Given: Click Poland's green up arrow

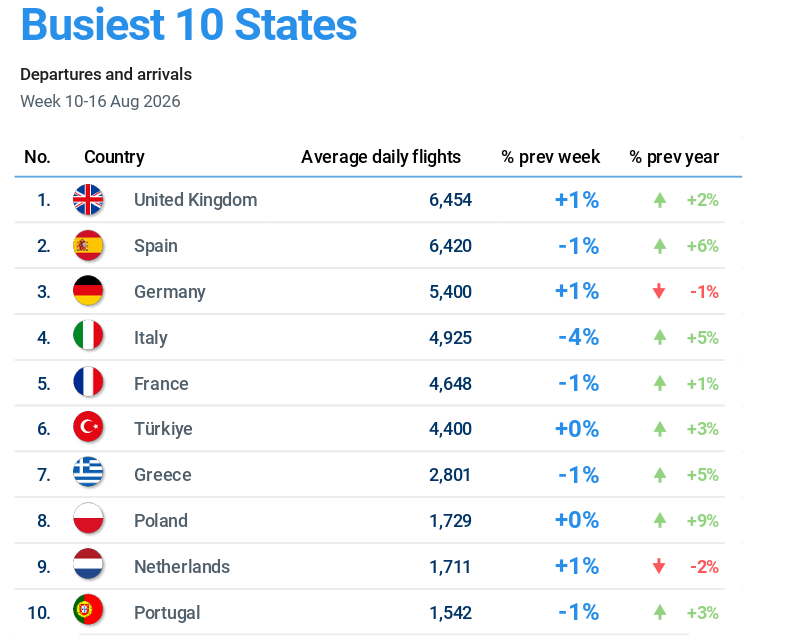Looking at the screenshot, I should point(660,520).
